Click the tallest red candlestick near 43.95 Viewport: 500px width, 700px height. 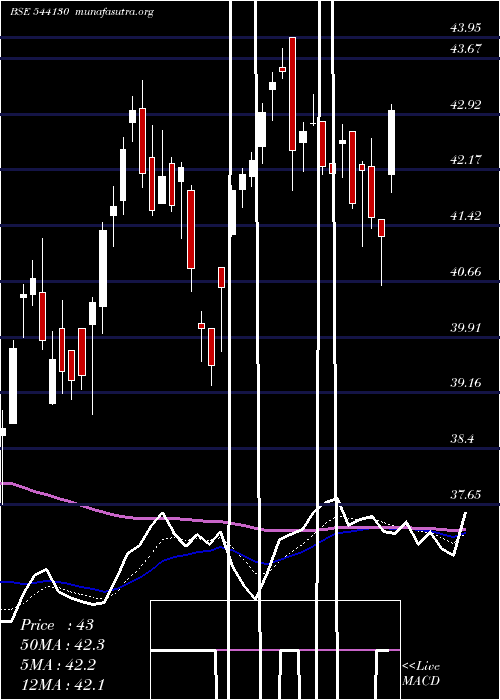(x=292, y=94)
